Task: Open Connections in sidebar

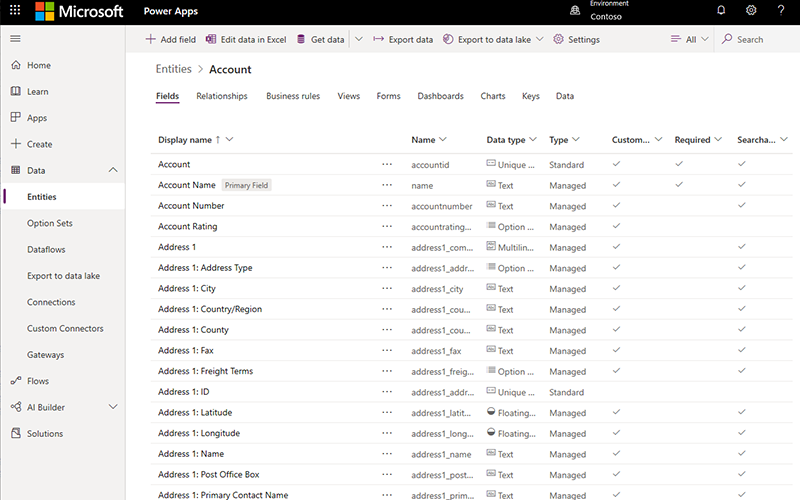Action: click(x=51, y=302)
